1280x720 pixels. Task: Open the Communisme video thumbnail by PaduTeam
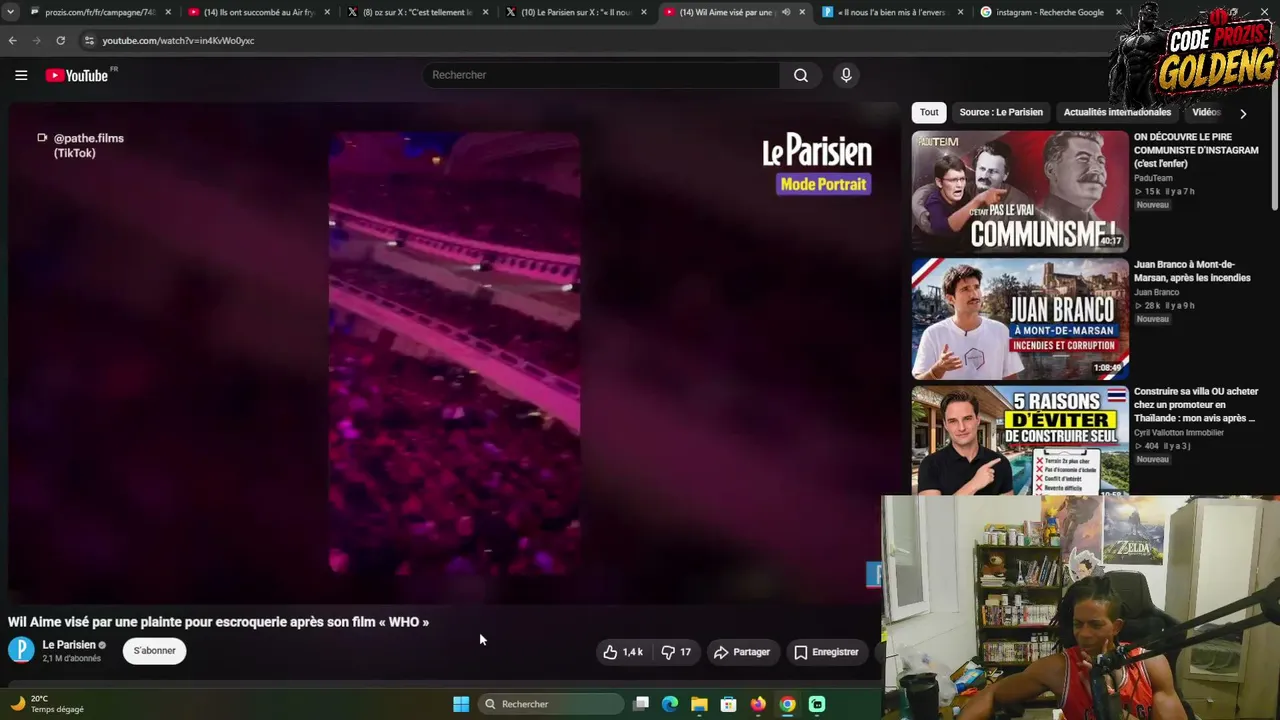pyautogui.click(x=1020, y=191)
